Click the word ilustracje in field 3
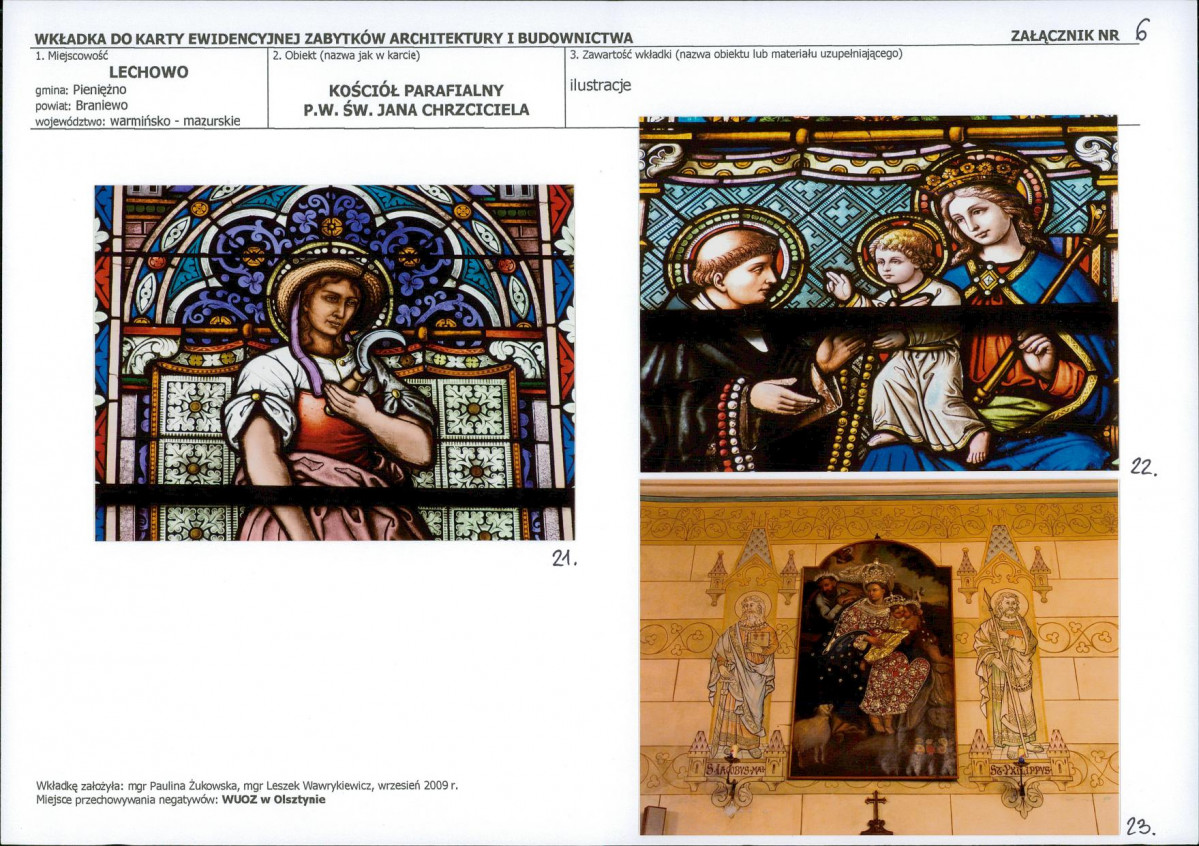The width and height of the screenshot is (1199, 846). click(600, 85)
